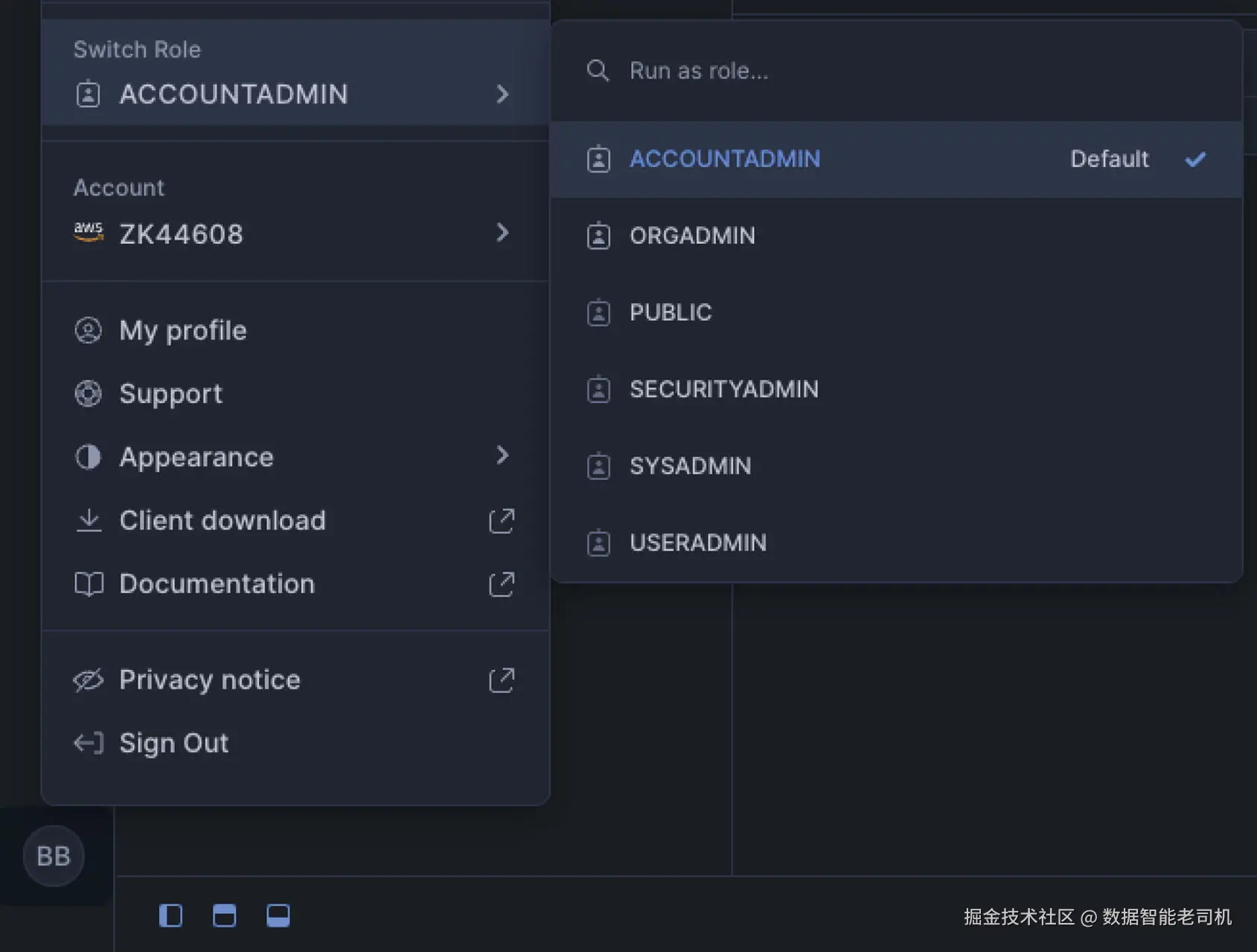Click the ZK44608 account name
Viewport: 1257px width, 952px height.
[x=181, y=234]
